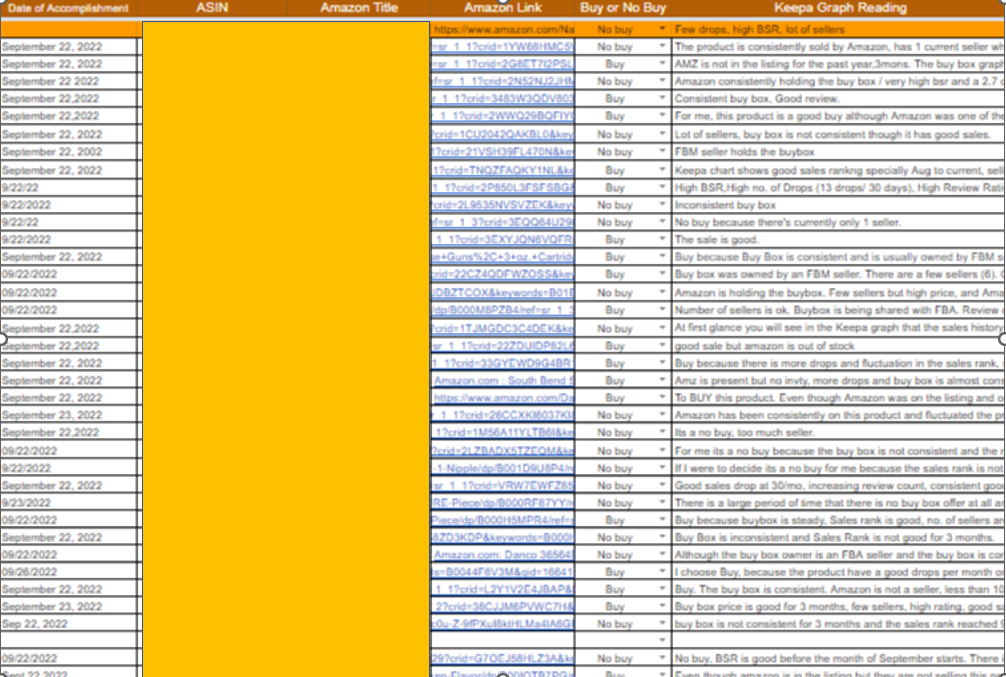
Task: Open link containing 'crid=2G8ET7I2PSL'
Action: pos(503,64)
